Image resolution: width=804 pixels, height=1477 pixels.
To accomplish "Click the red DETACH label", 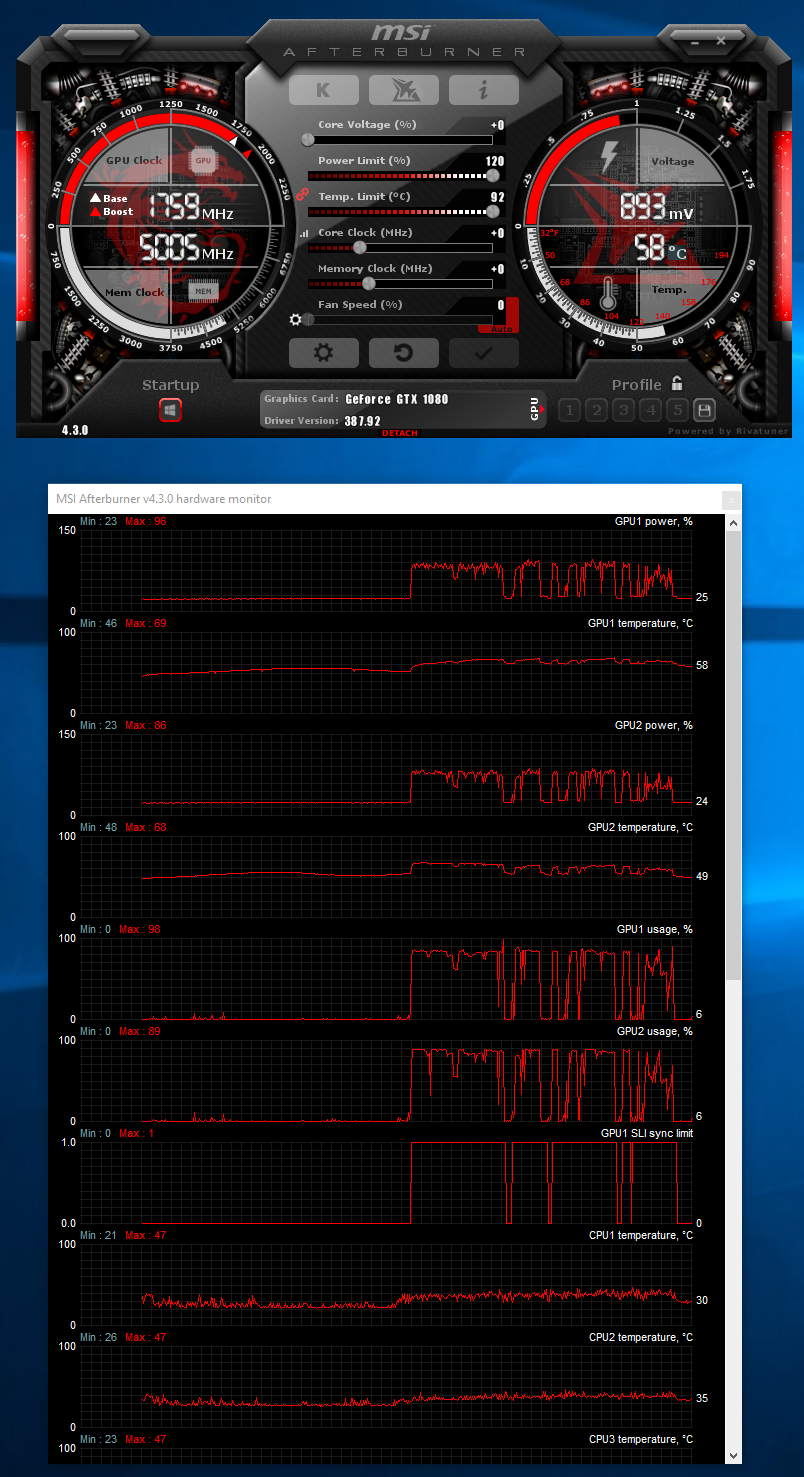I will click(x=399, y=433).
